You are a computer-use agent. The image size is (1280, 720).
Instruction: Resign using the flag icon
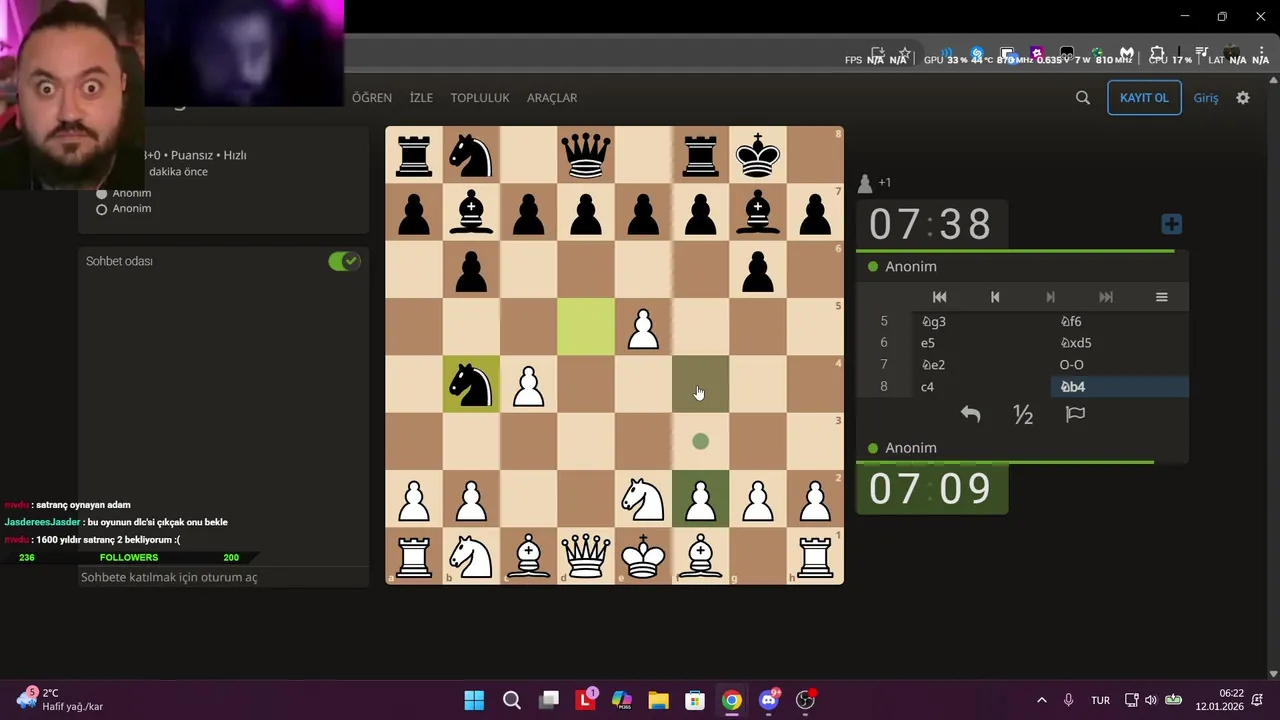point(1076,414)
